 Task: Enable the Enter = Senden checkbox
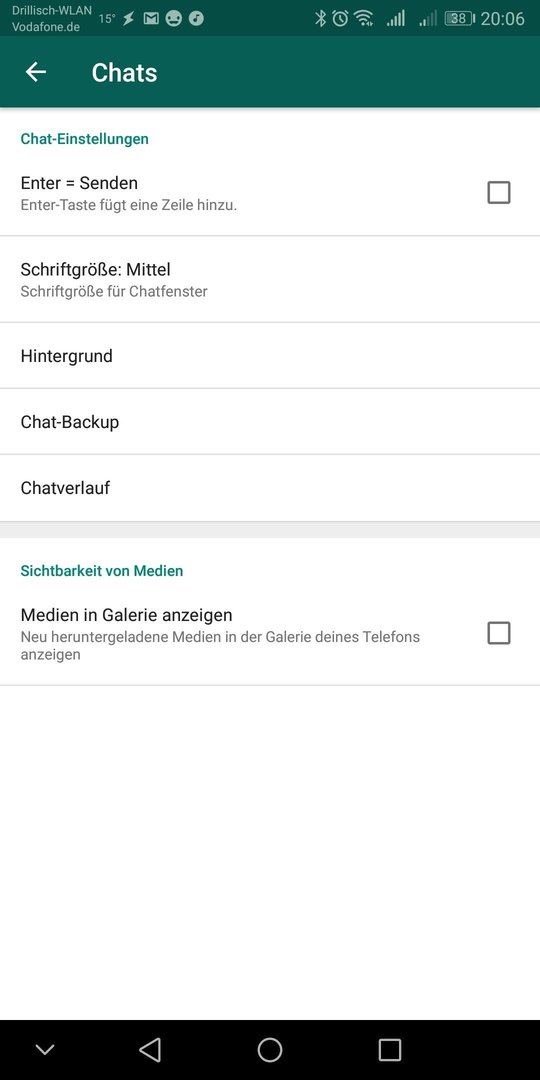coord(499,193)
